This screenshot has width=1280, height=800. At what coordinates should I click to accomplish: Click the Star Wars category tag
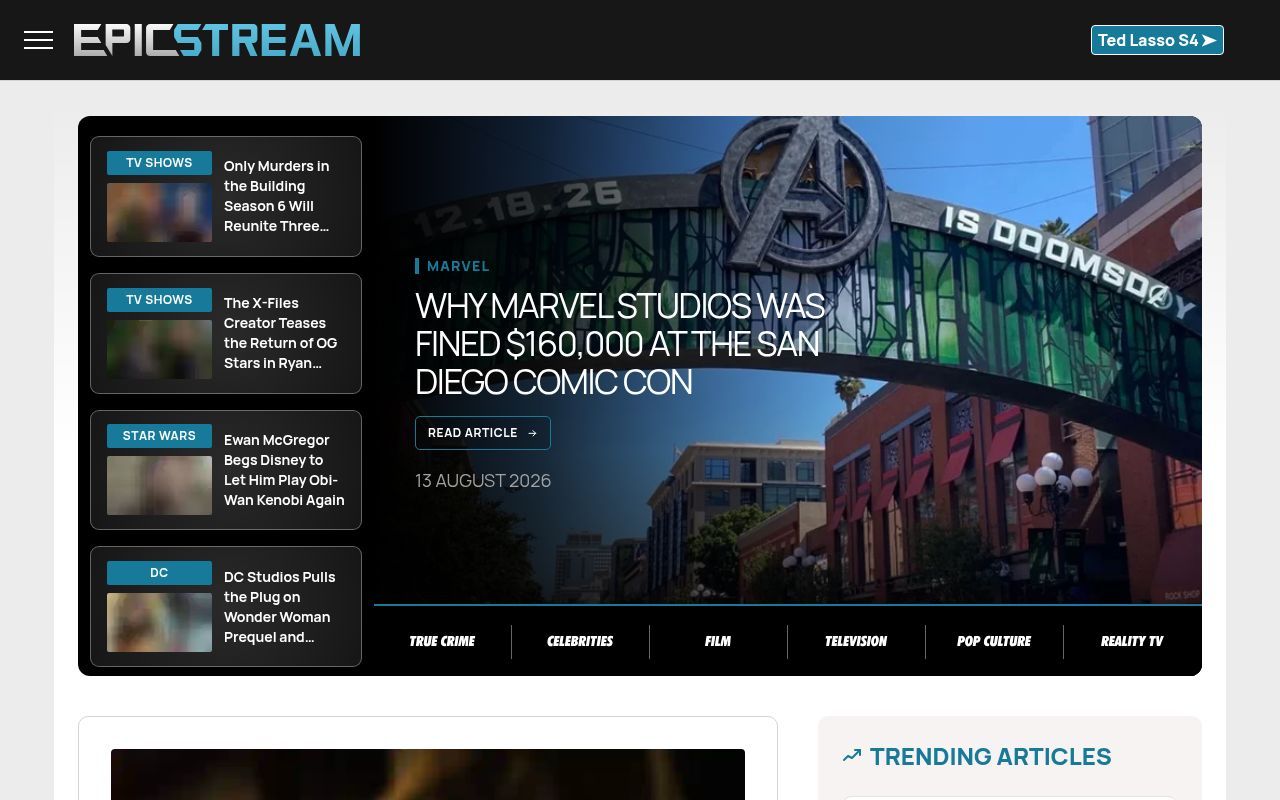point(159,436)
